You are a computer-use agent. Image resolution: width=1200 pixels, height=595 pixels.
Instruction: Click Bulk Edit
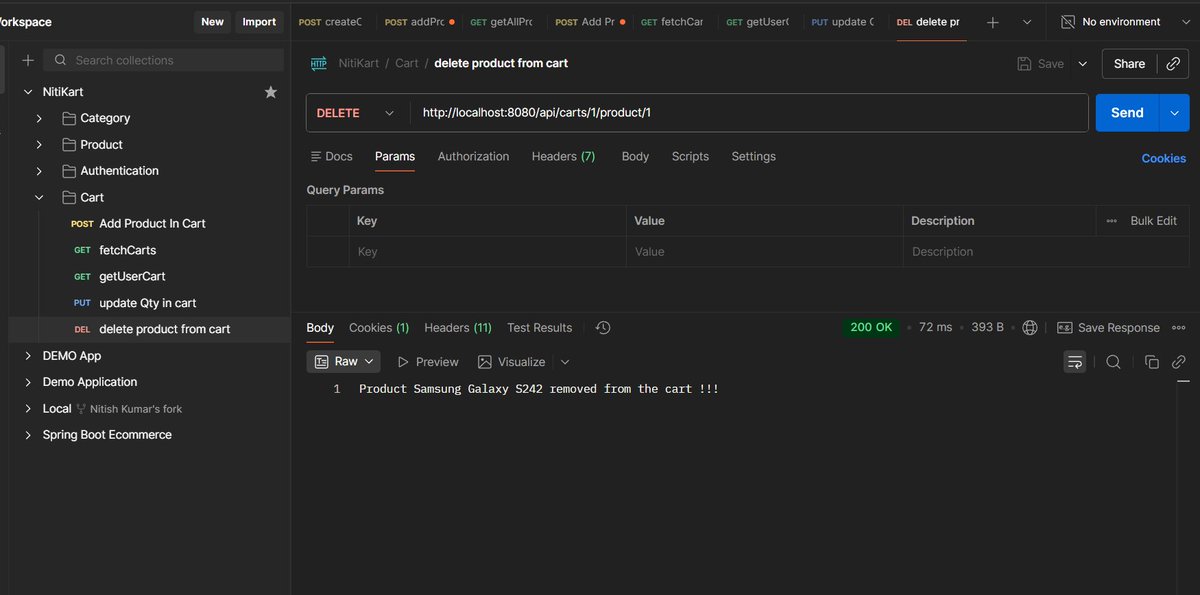(1153, 221)
